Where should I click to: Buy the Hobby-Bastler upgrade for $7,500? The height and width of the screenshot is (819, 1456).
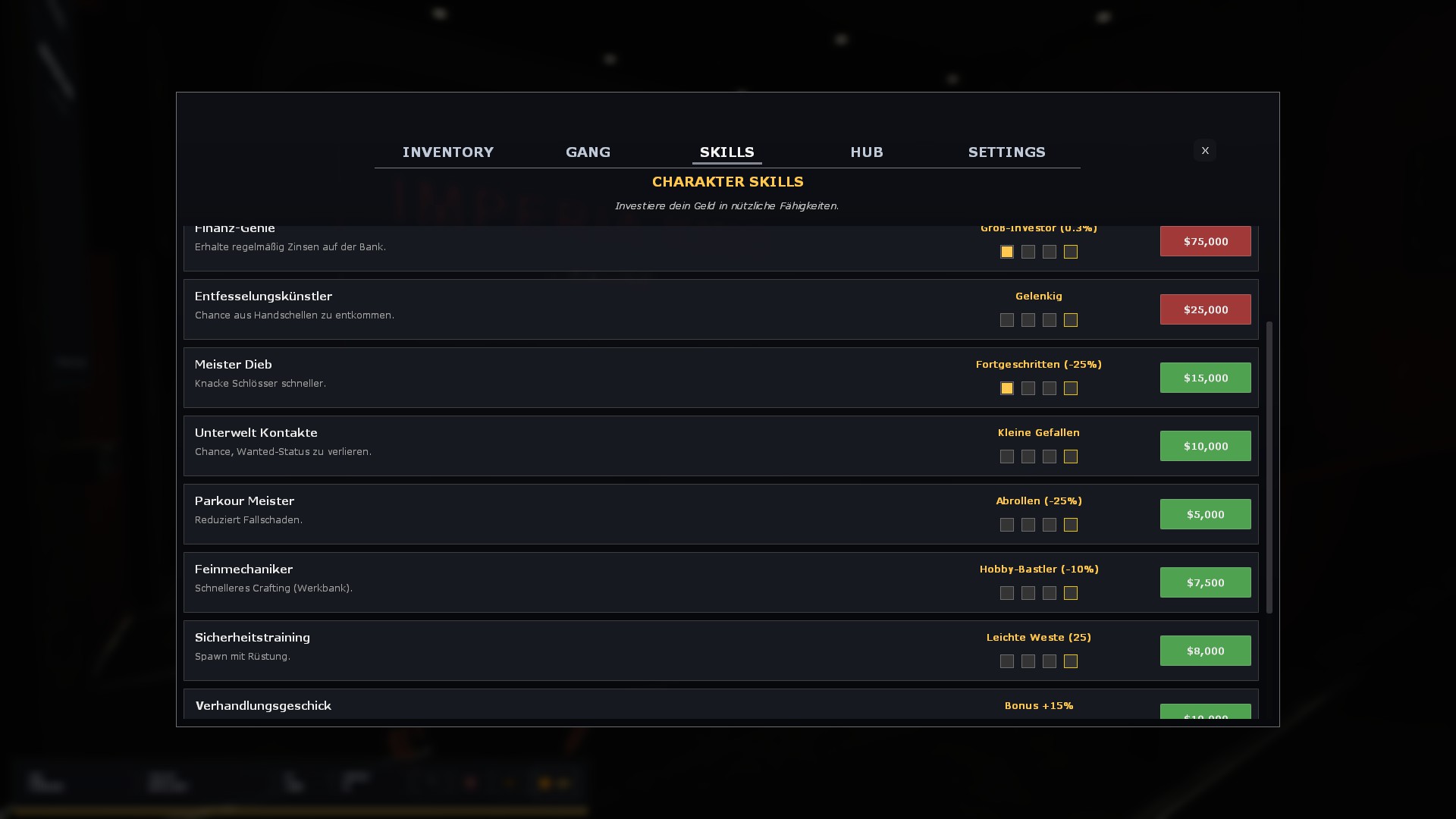[x=1205, y=582]
